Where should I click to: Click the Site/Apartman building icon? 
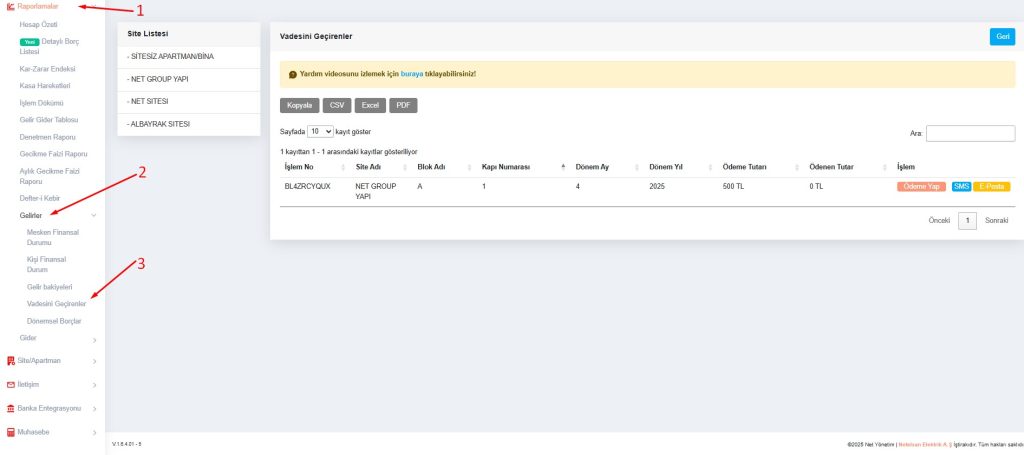tap(10, 360)
